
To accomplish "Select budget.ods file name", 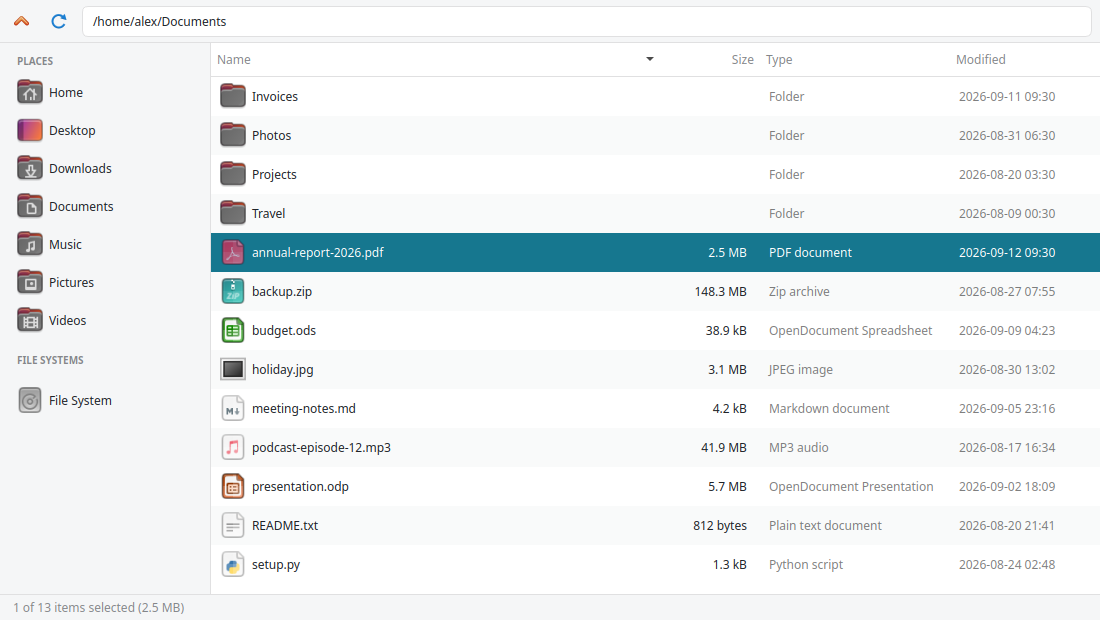I will (x=284, y=330).
